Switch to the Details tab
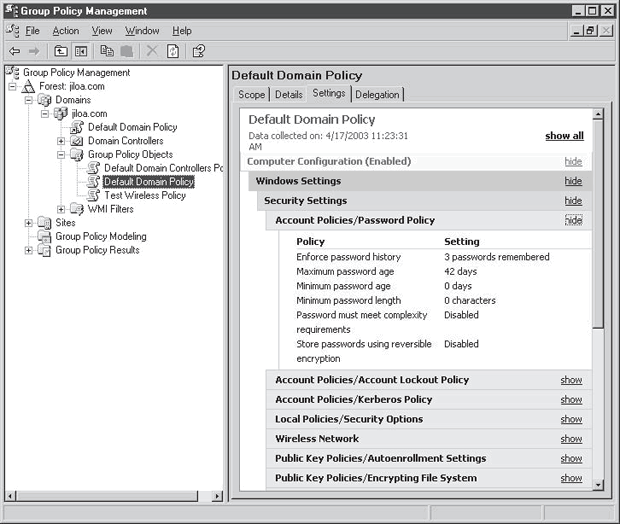This screenshot has width=620, height=524. [x=289, y=95]
